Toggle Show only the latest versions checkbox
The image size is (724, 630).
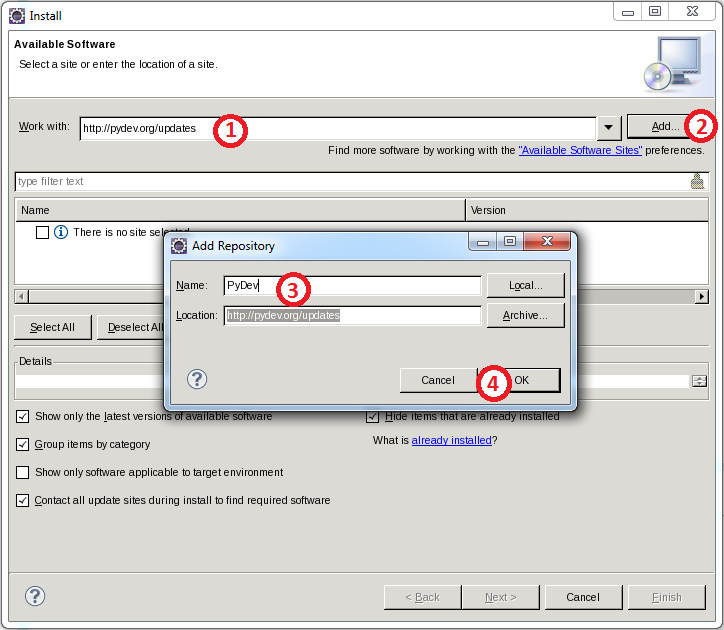[x=23, y=416]
